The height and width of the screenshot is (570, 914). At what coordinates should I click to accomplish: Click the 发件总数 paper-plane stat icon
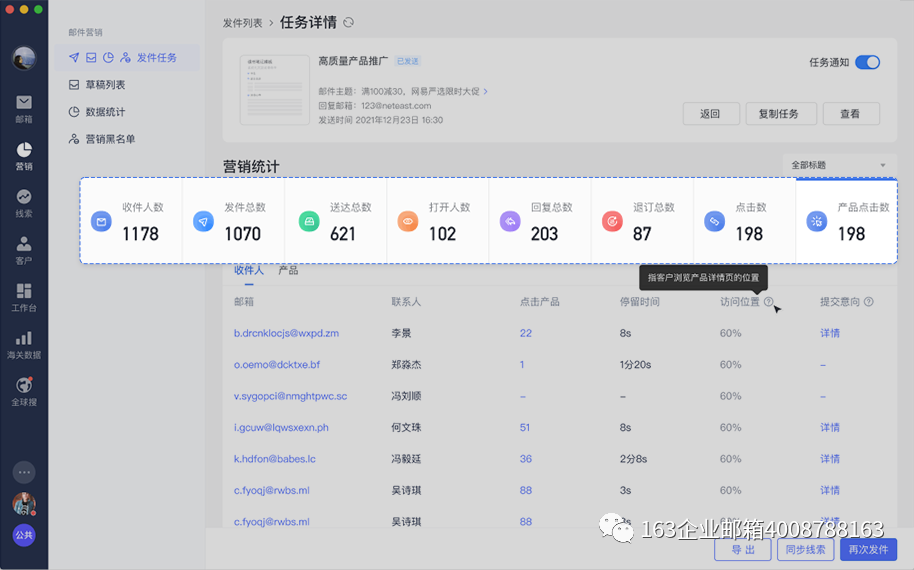point(203,221)
